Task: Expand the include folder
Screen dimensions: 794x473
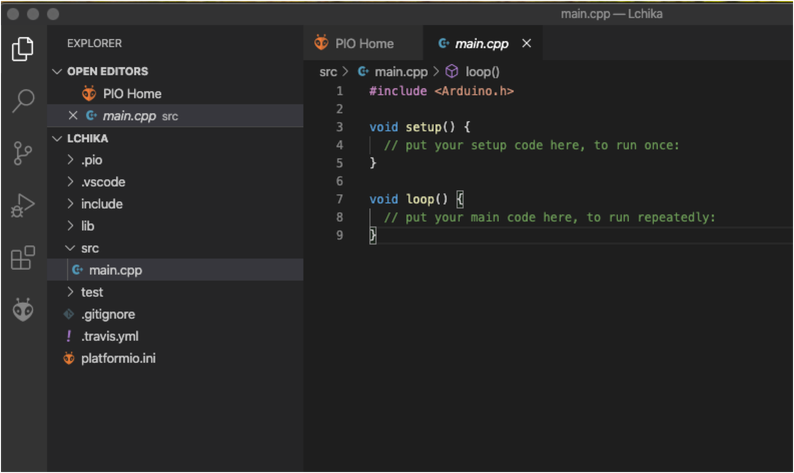Action: (x=101, y=204)
